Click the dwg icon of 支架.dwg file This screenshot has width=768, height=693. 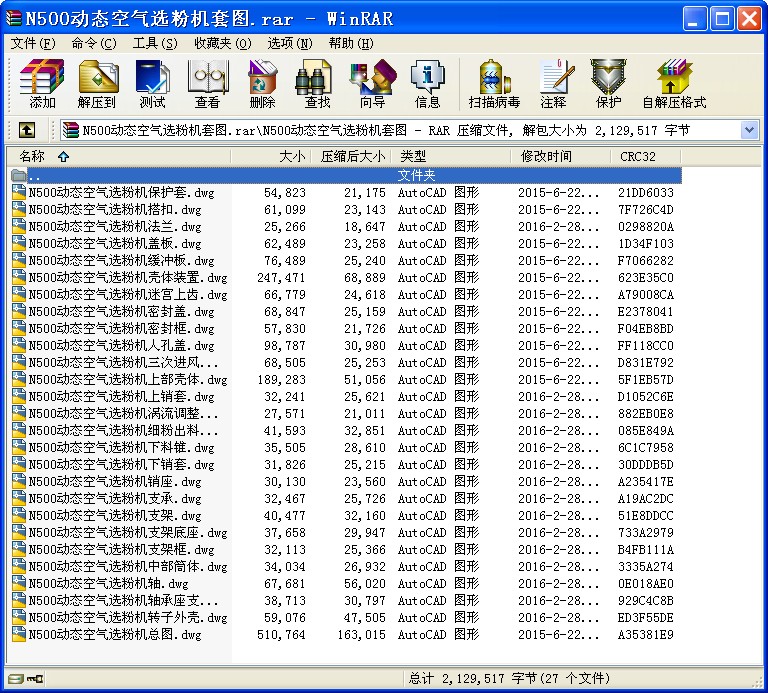point(19,515)
